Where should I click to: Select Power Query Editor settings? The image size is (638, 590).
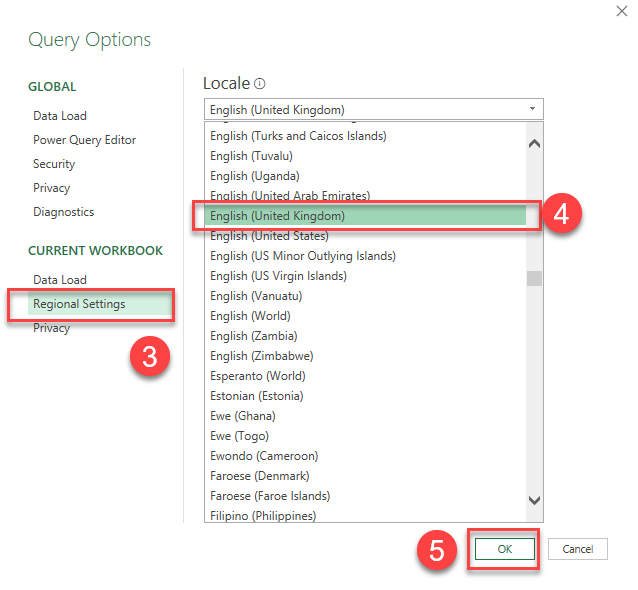point(84,140)
